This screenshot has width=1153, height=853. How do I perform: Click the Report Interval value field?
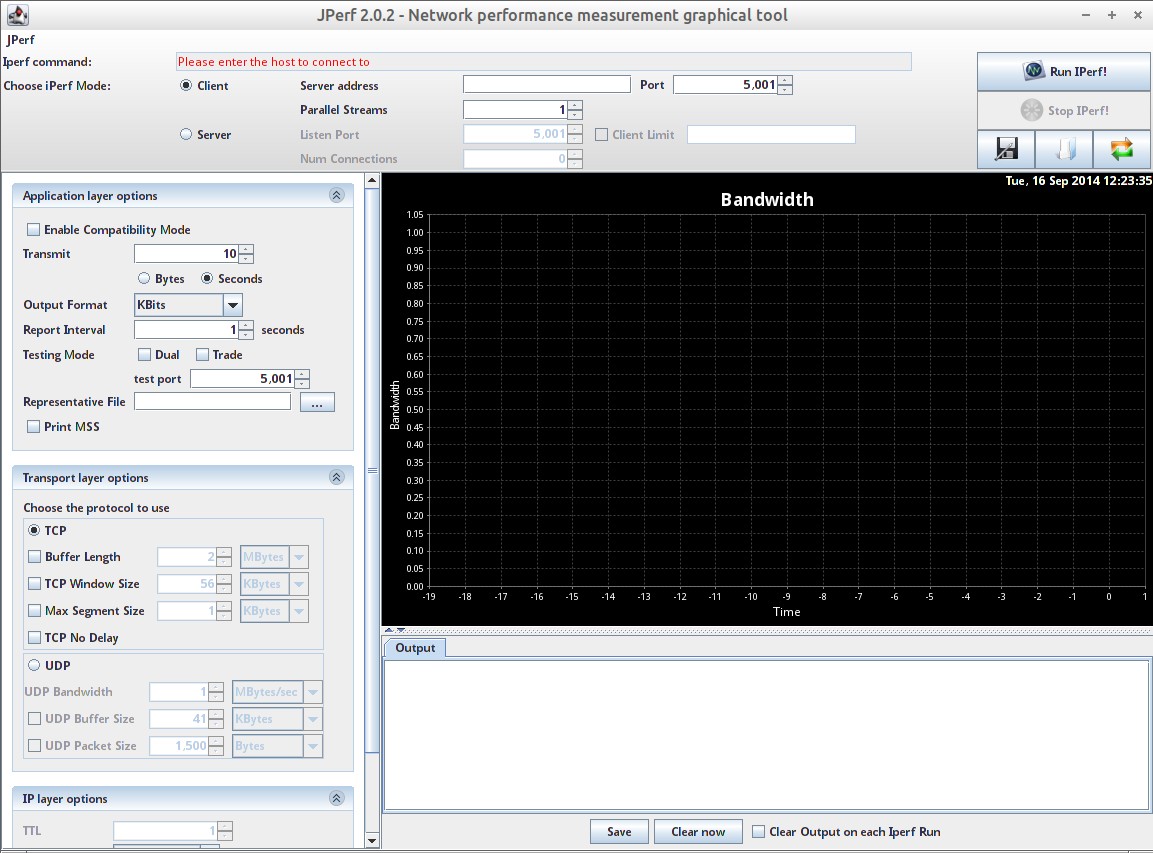click(x=187, y=329)
